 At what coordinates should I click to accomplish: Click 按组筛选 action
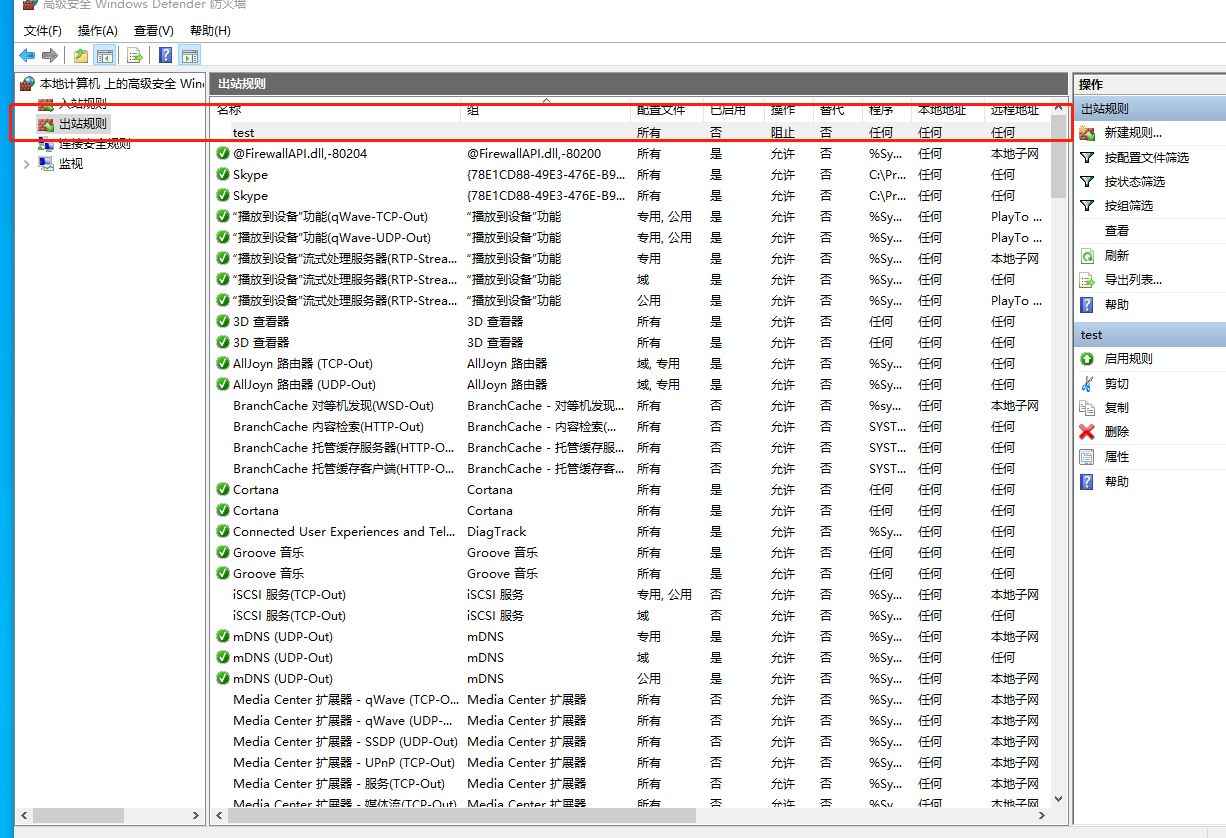coord(1129,206)
